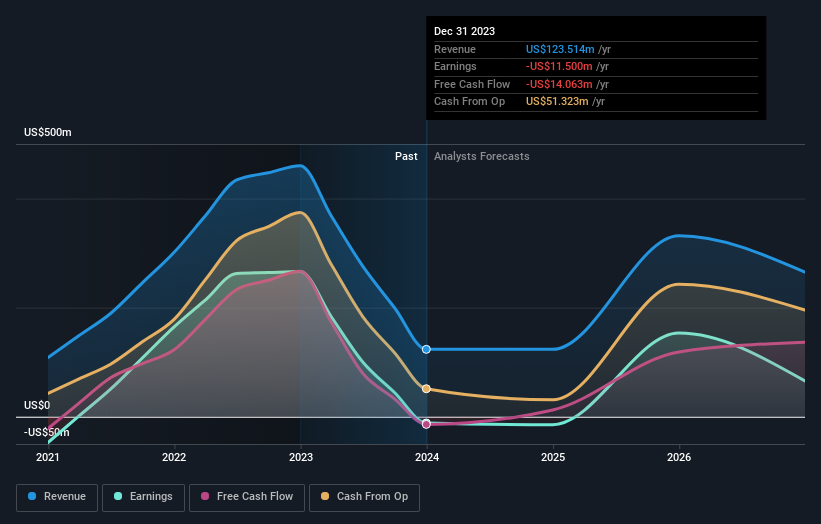Click the Cash From Op value US$51.323m
This screenshot has height=524, width=821.
click(x=557, y=102)
